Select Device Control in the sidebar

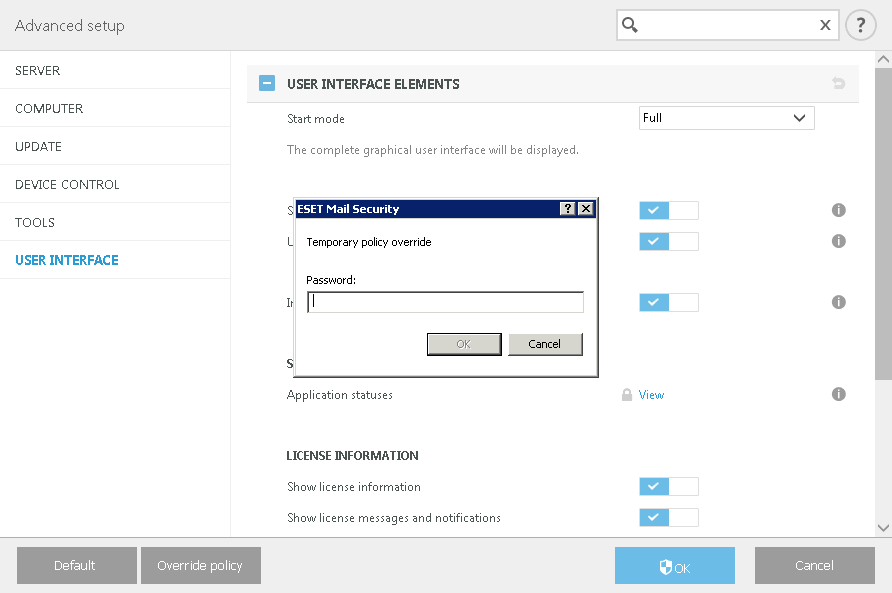(x=67, y=185)
